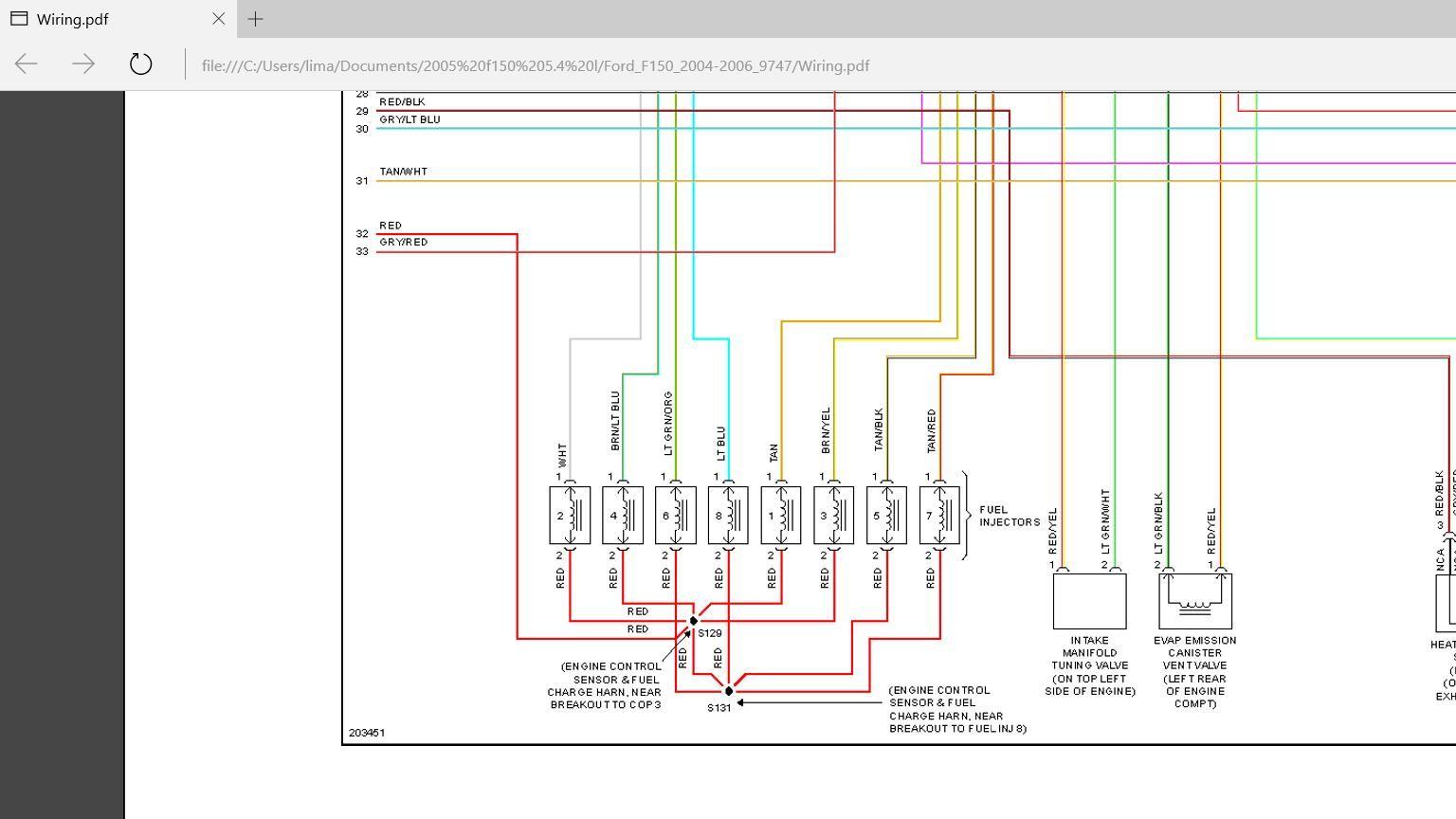
Task: Close the Wiring.pdf tab
Action: [218, 19]
